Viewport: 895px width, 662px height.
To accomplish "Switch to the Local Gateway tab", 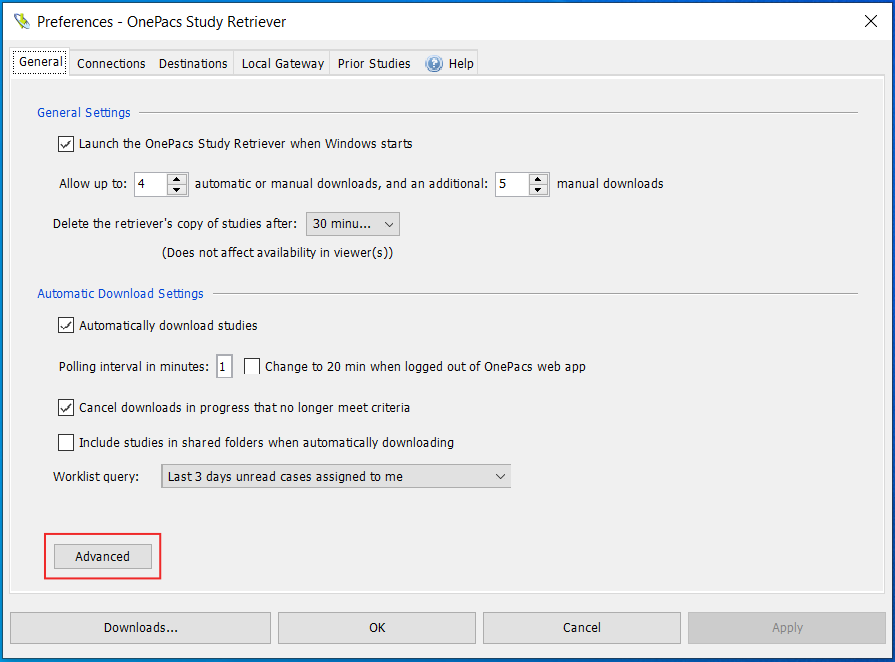I will click(283, 63).
